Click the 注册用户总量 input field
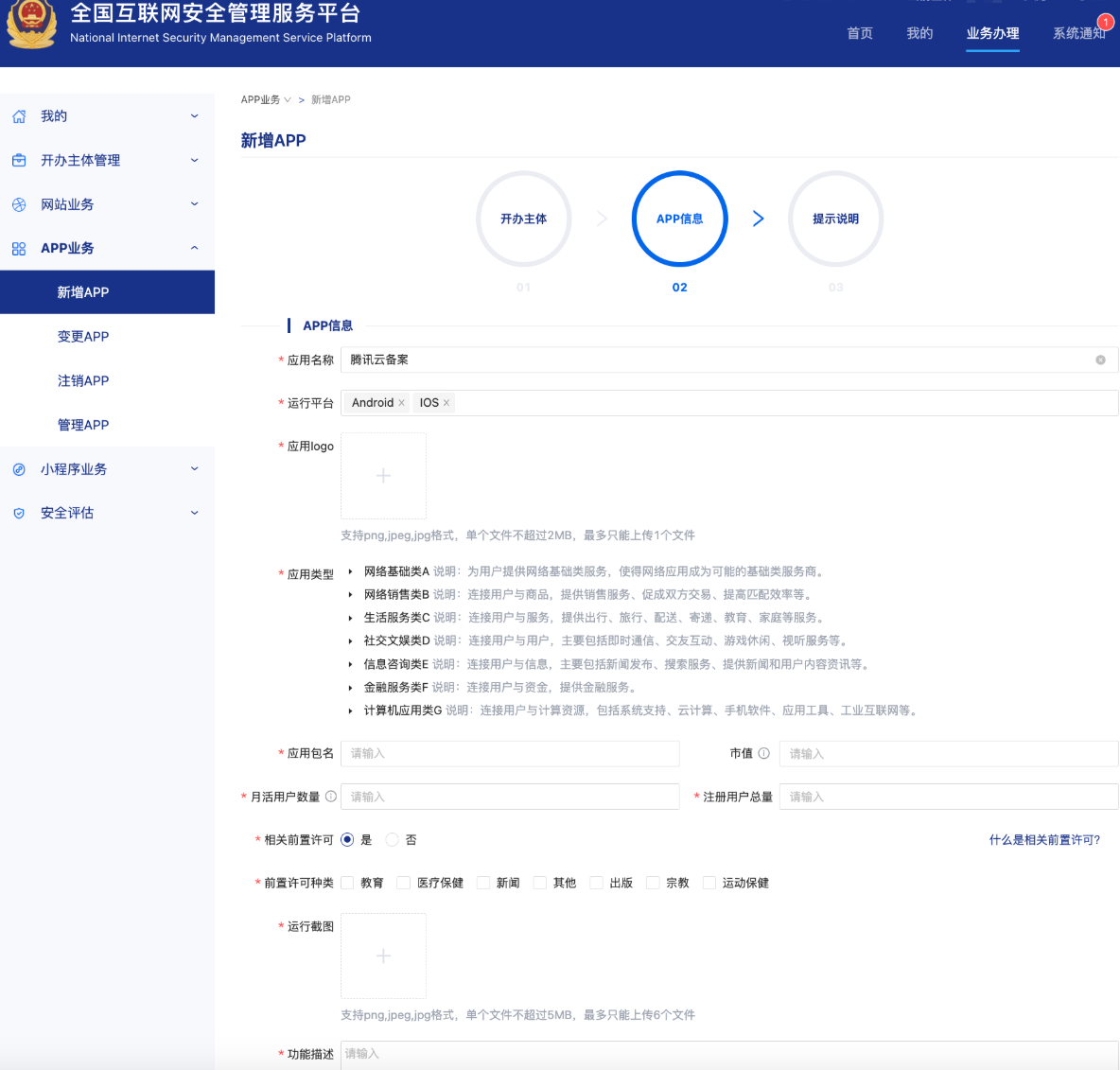The image size is (1120, 1070). (949, 797)
